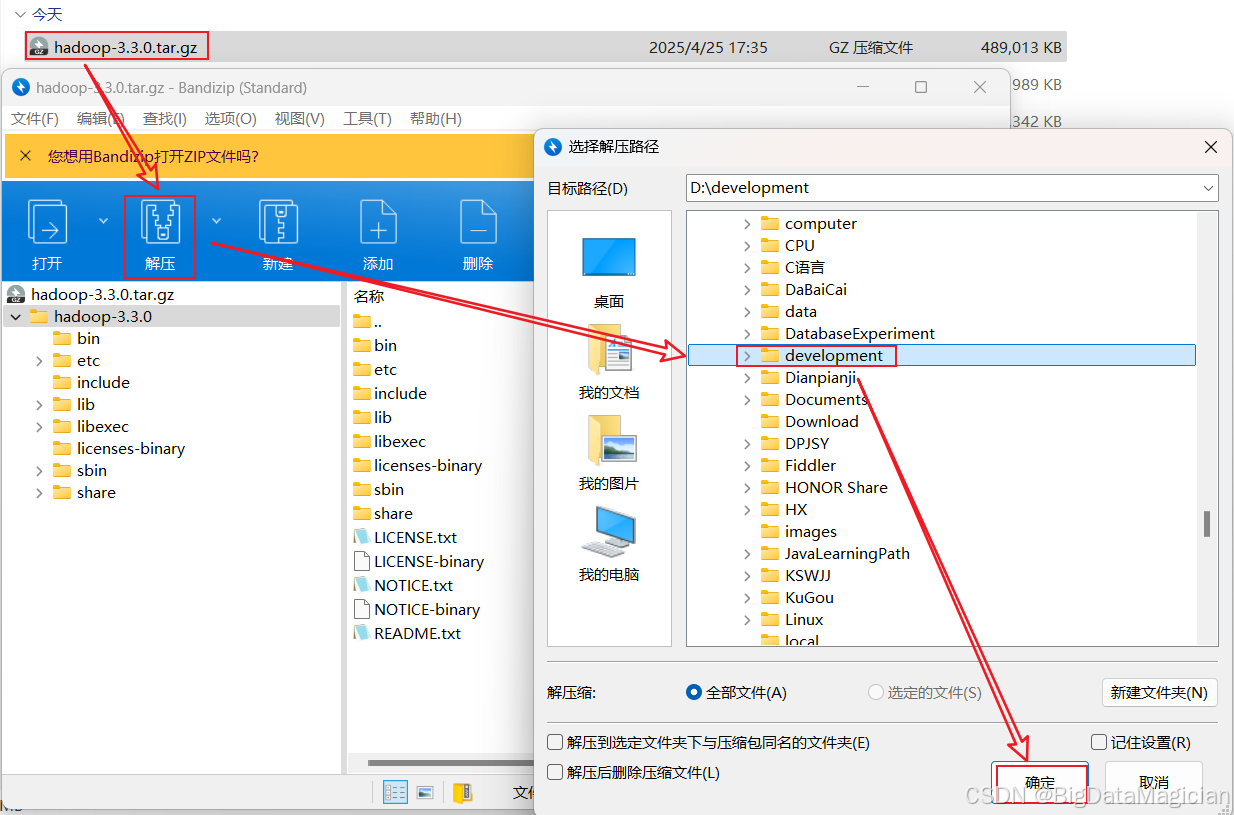Select the HONOR Share folder
This screenshot has height=815, width=1234.
pyautogui.click(x=836, y=488)
